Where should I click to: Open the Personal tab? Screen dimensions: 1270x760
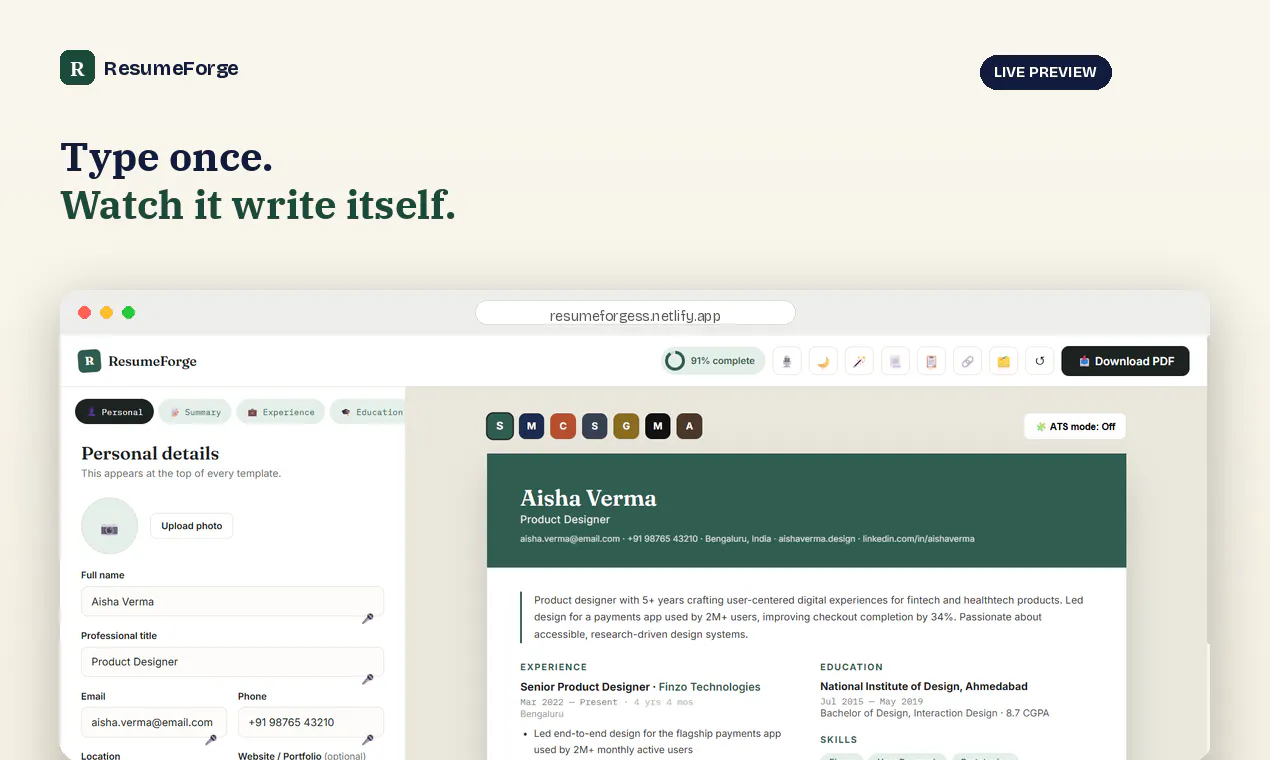[115, 412]
